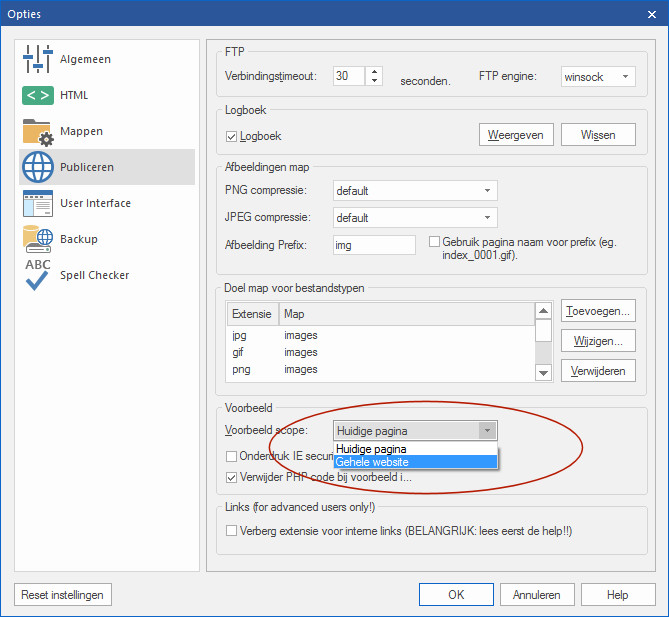Disable Verwijder PHP code bij voorbeeld
This screenshot has width=669, height=617.
click(x=232, y=477)
